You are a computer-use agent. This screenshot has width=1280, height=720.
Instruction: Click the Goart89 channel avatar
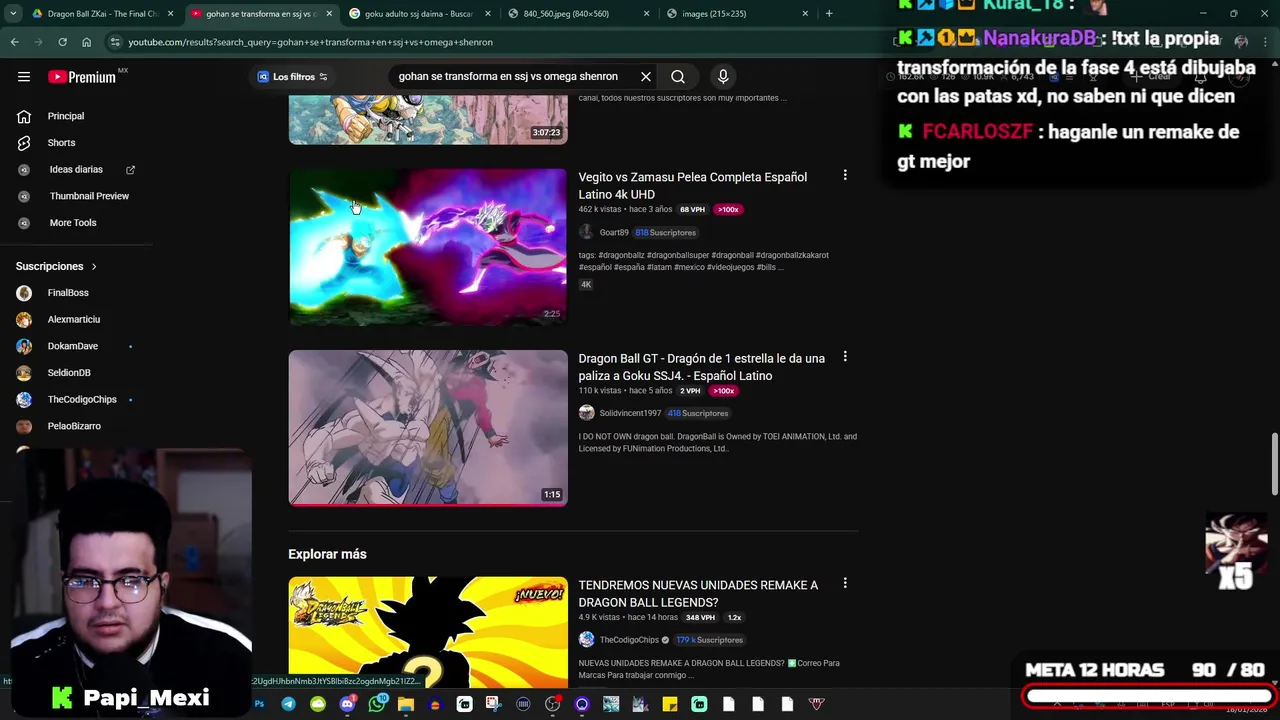[x=586, y=232]
